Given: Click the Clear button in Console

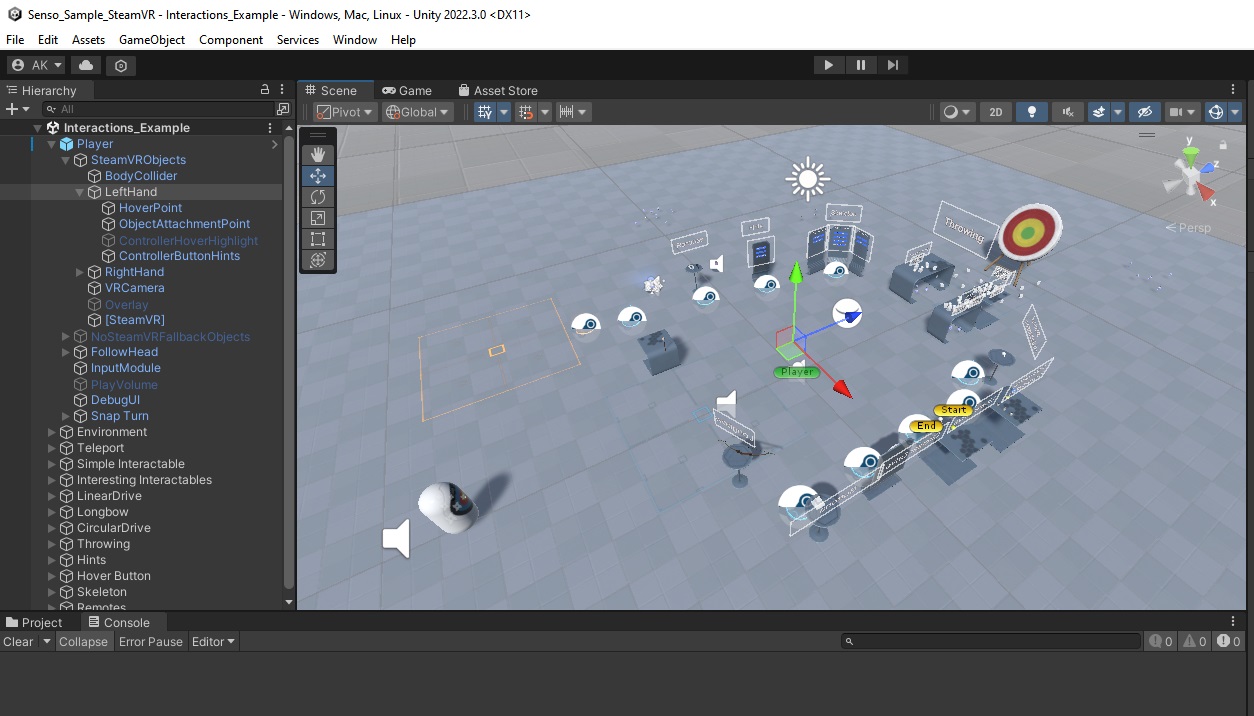Looking at the screenshot, I should [18, 641].
